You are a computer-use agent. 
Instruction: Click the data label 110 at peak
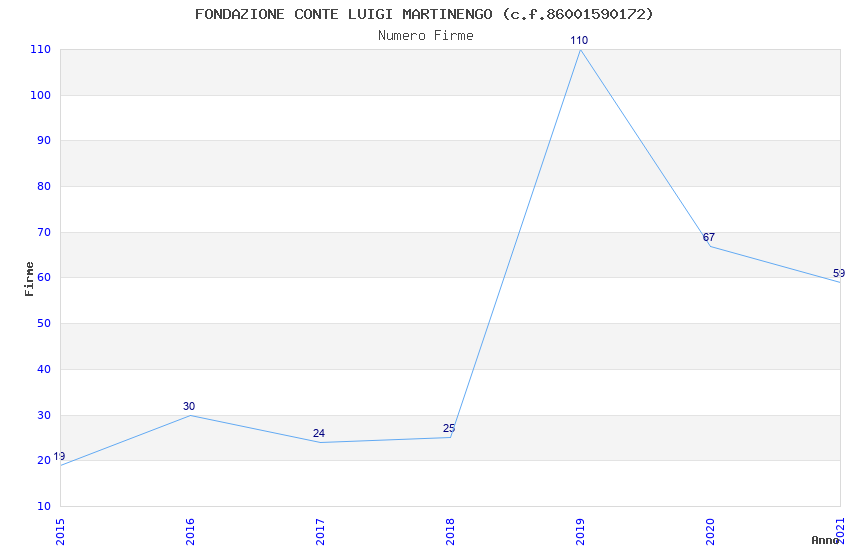click(579, 40)
